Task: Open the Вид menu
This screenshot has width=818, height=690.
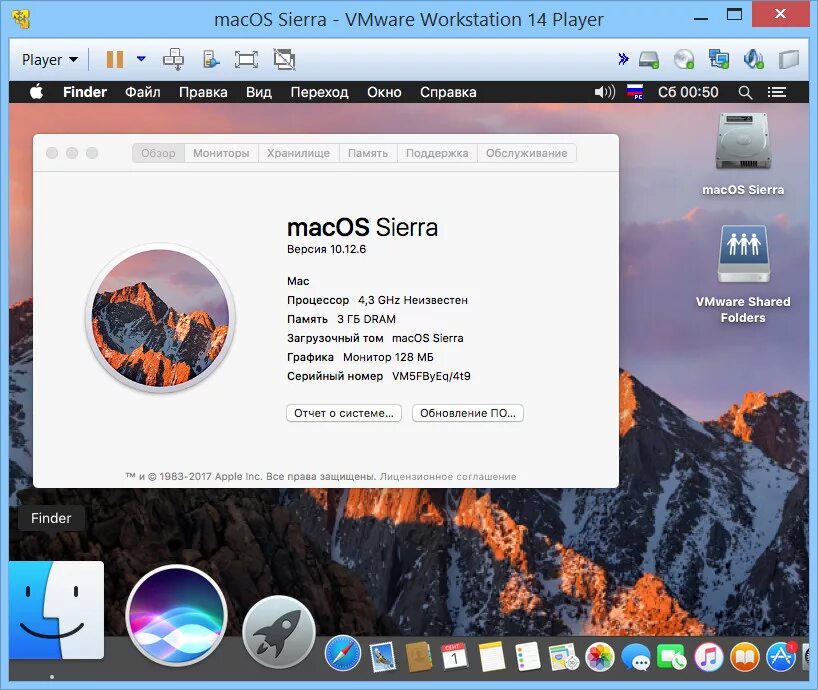Action: click(259, 92)
